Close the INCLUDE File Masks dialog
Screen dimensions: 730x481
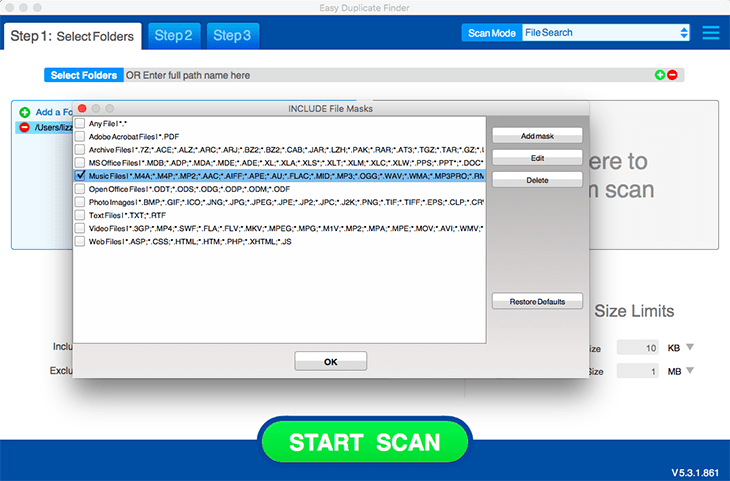[x=82, y=108]
